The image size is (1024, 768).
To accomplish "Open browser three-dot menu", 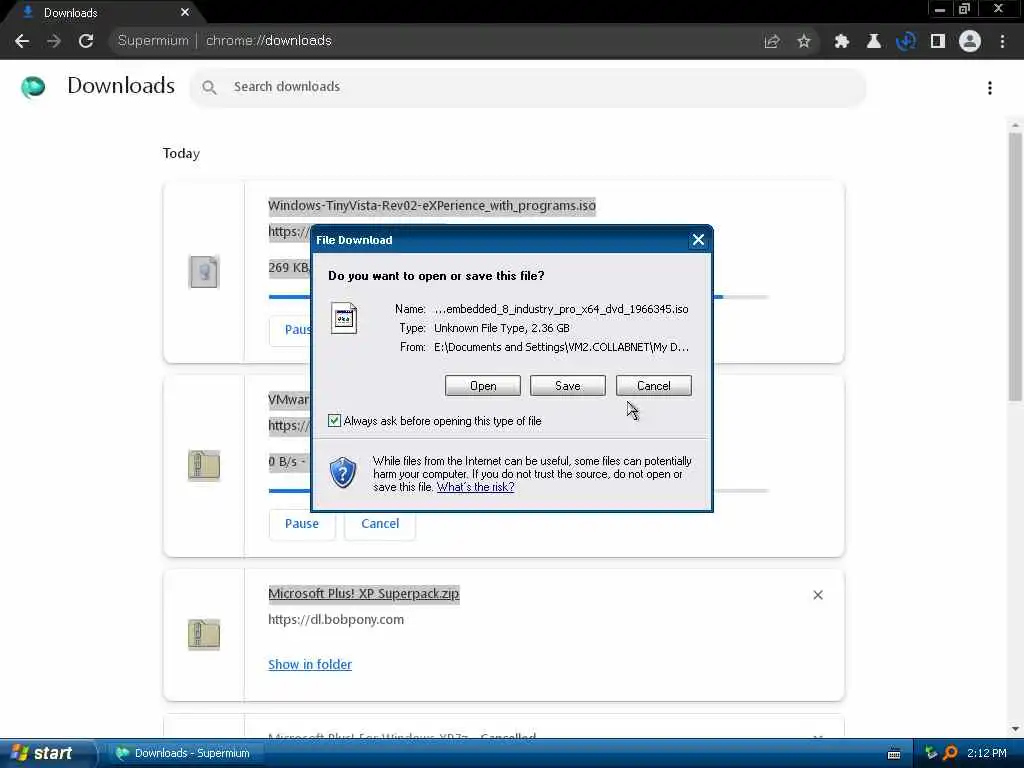I will click(1002, 41).
